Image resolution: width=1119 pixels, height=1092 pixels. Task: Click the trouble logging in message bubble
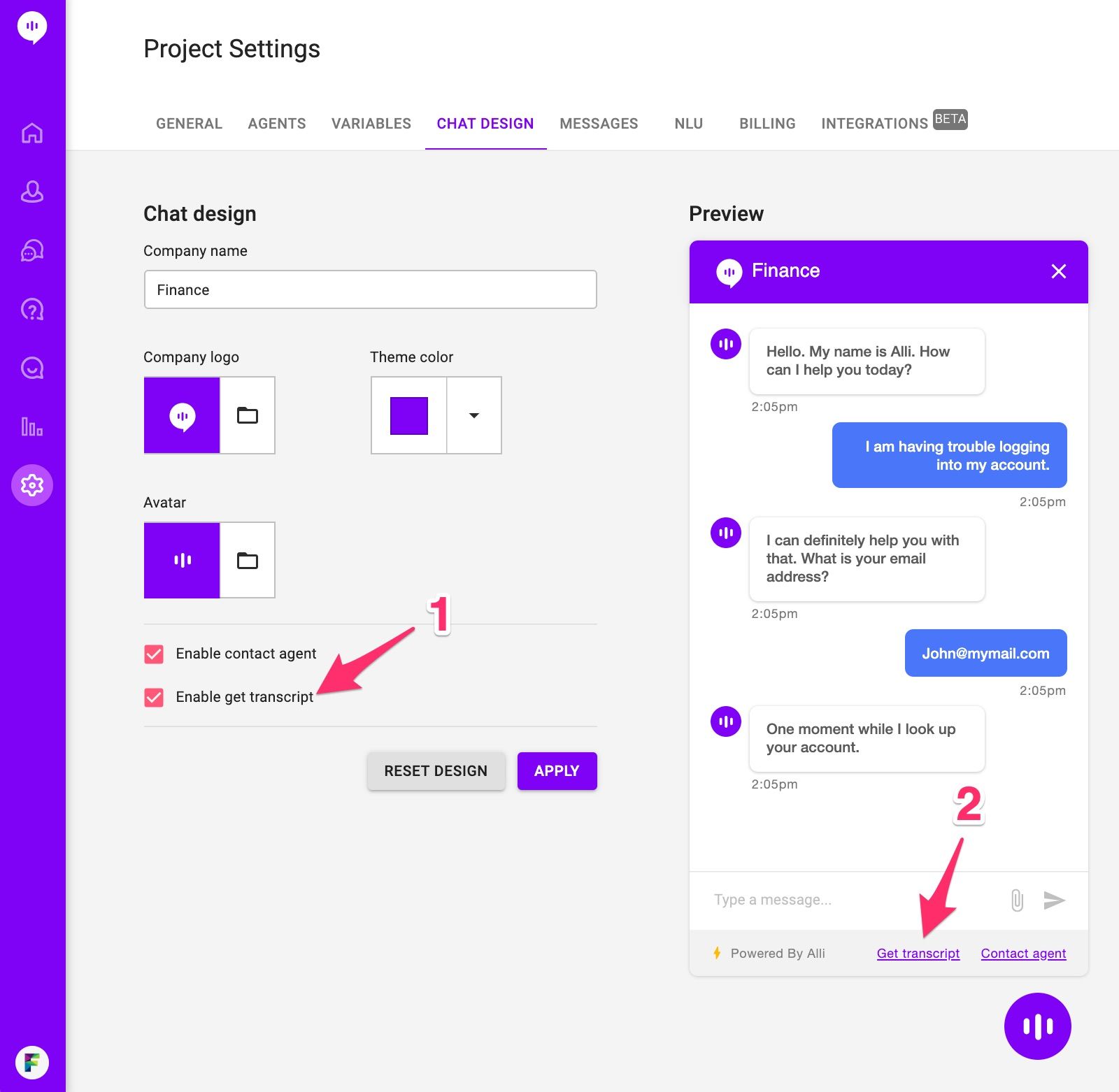[x=949, y=455]
